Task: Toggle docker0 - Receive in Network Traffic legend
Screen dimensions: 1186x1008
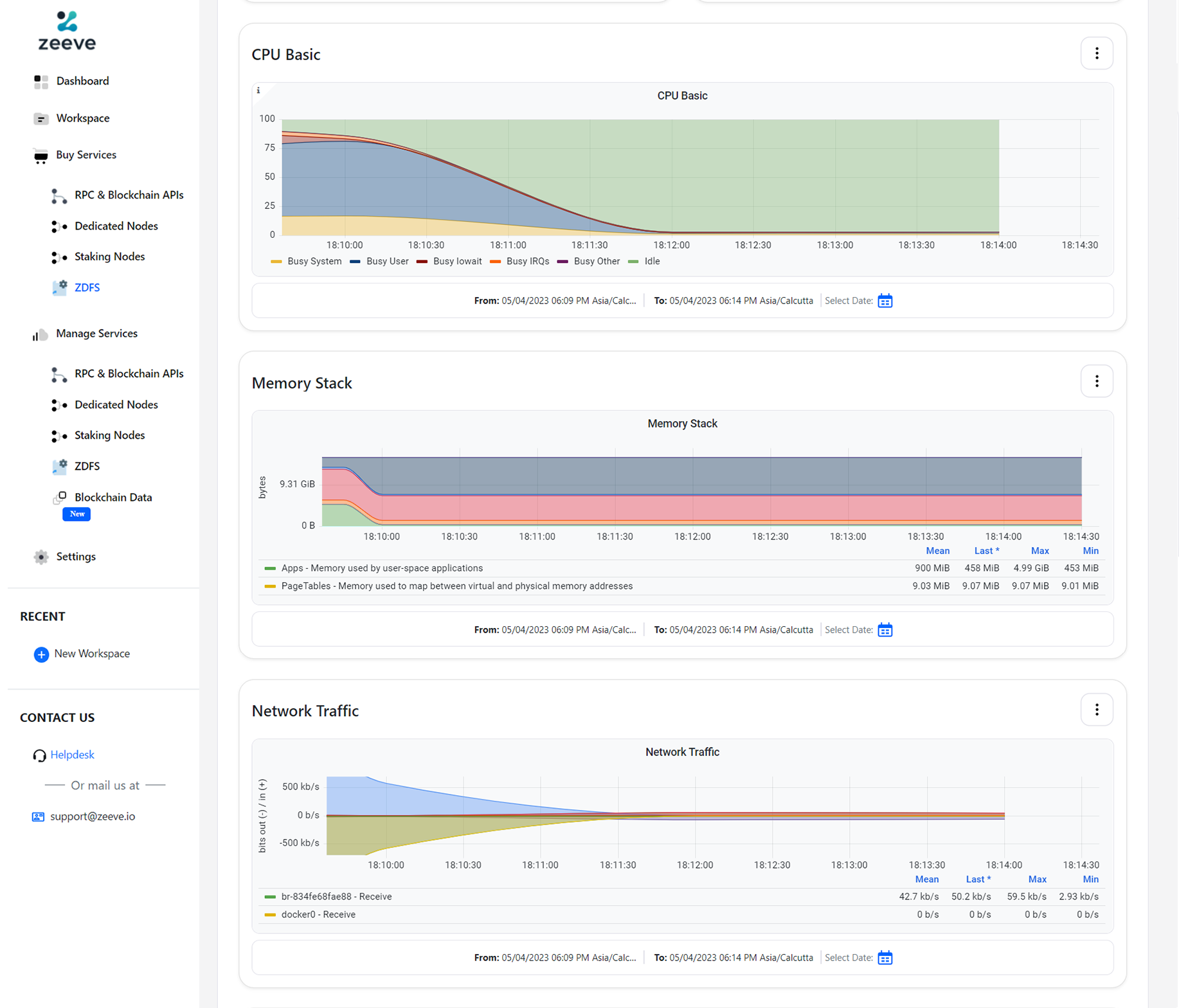Action: pyautogui.click(x=318, y=914)
